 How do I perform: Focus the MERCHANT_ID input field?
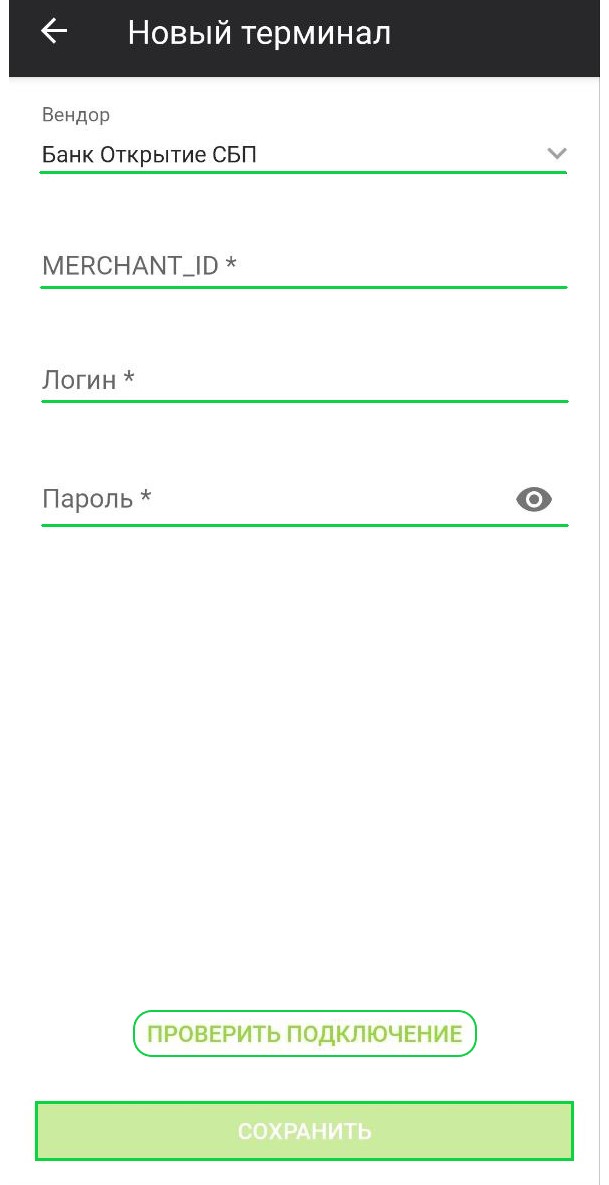(303, 265)
